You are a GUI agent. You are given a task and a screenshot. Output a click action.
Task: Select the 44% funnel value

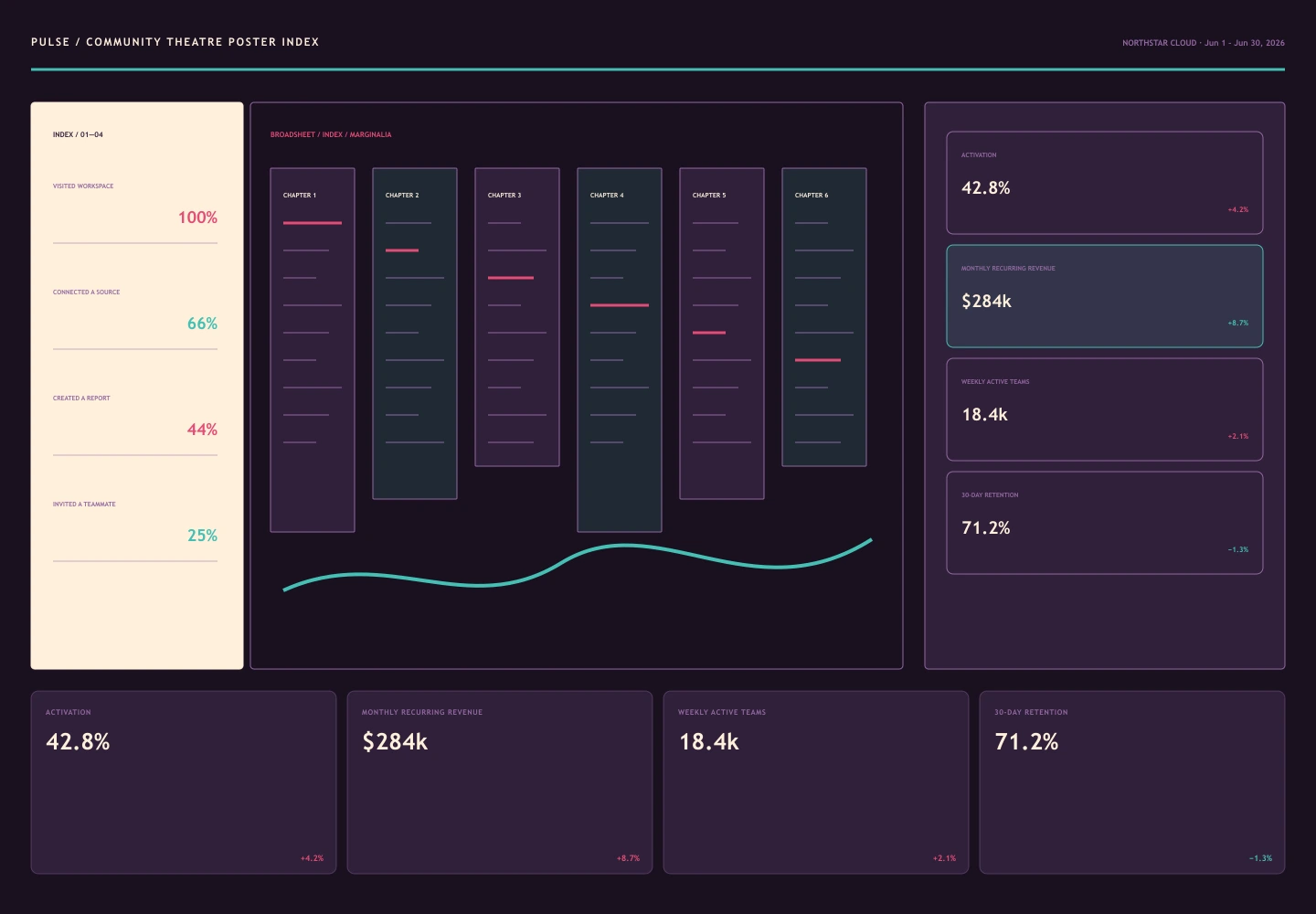click(202, 430)
